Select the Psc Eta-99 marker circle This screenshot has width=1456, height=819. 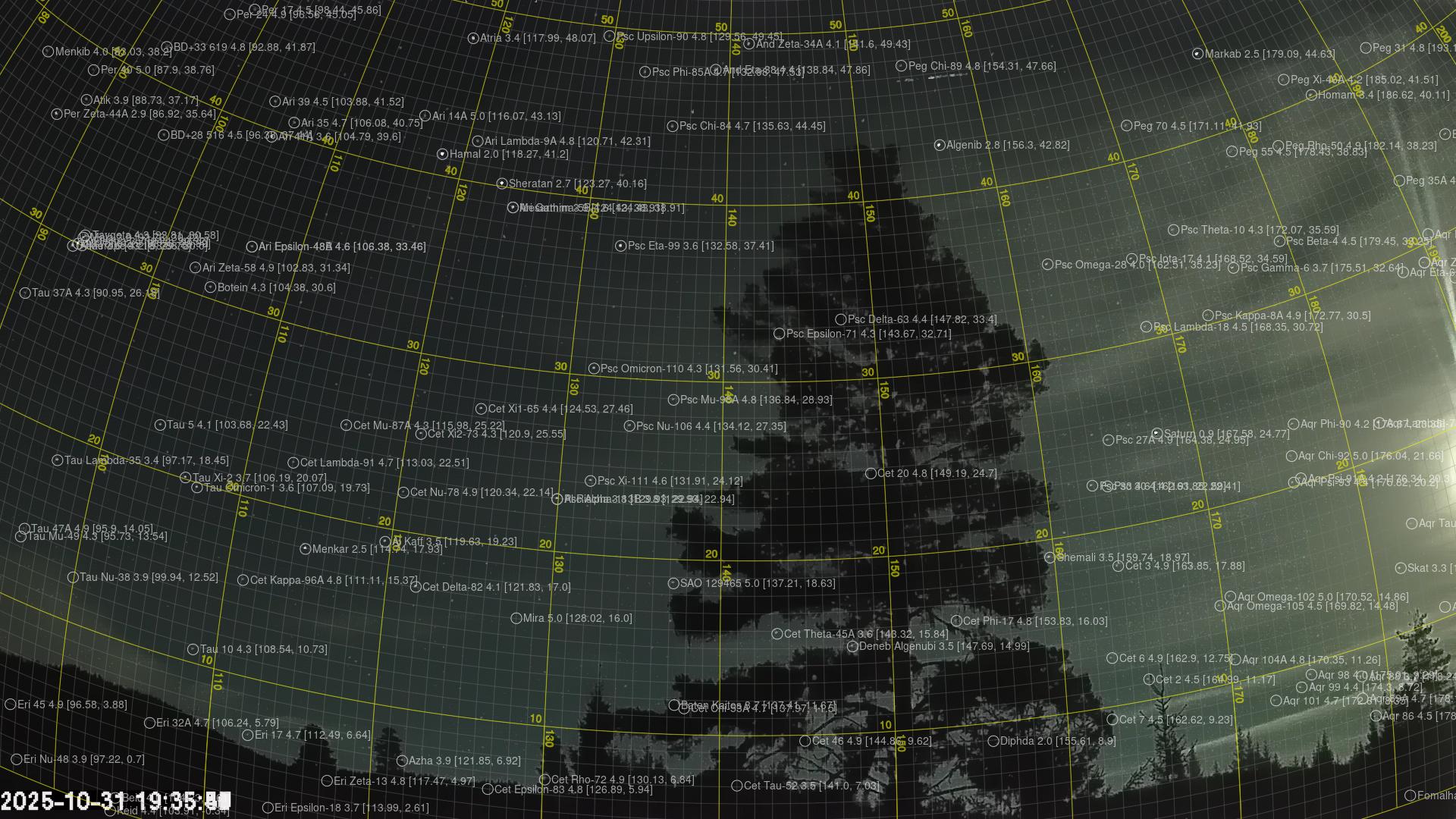(x=620, y=246)
